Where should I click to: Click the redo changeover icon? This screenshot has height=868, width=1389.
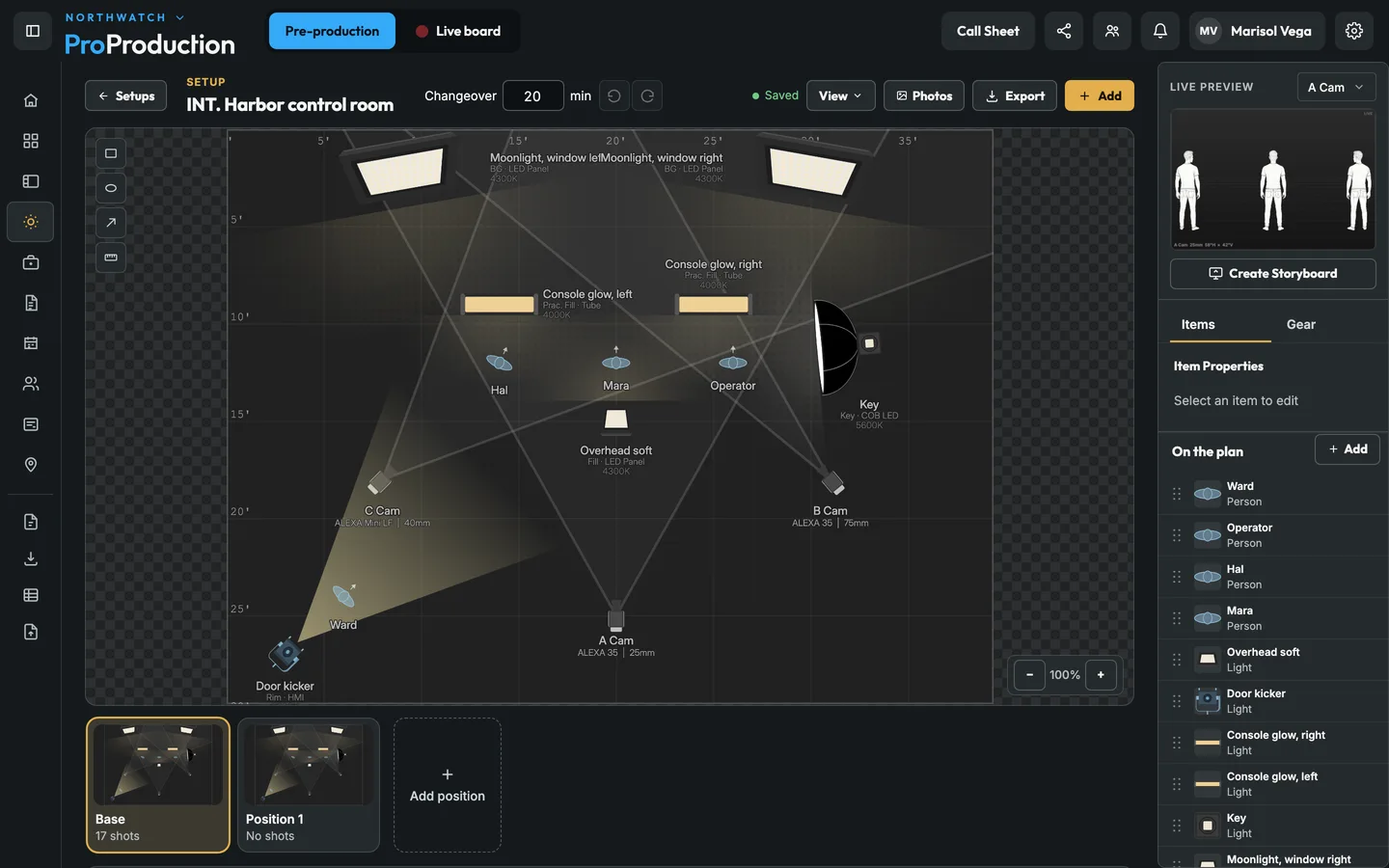point(647,95)
